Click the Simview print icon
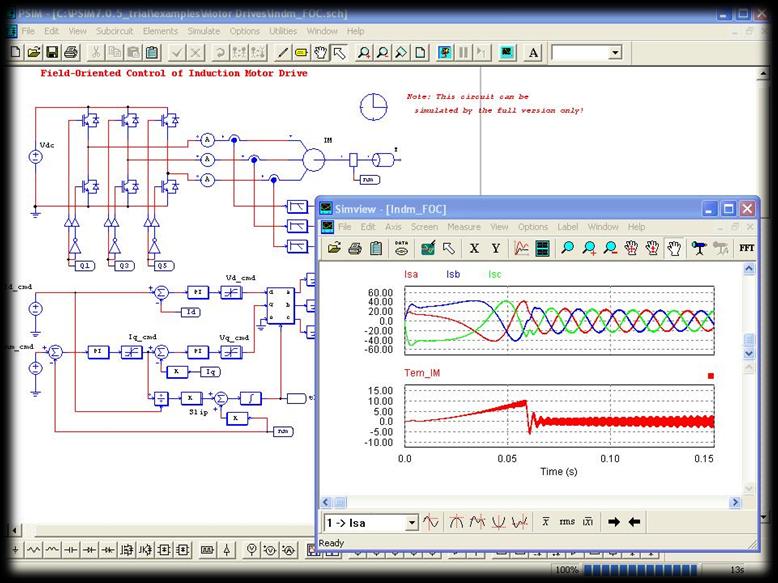 coord(355,248)
